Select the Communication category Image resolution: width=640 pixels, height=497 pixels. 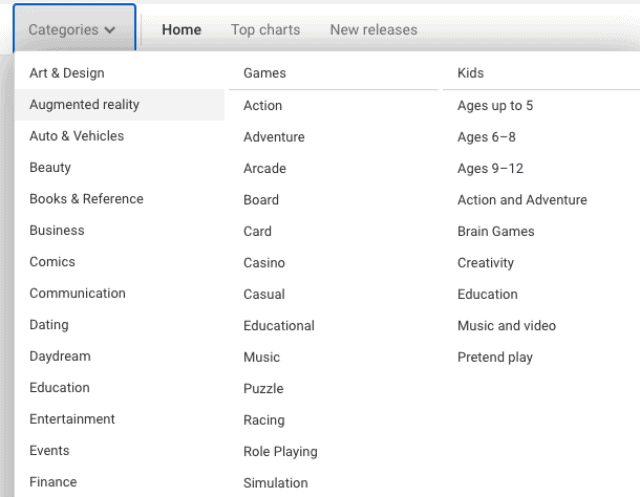coord(78,293)
